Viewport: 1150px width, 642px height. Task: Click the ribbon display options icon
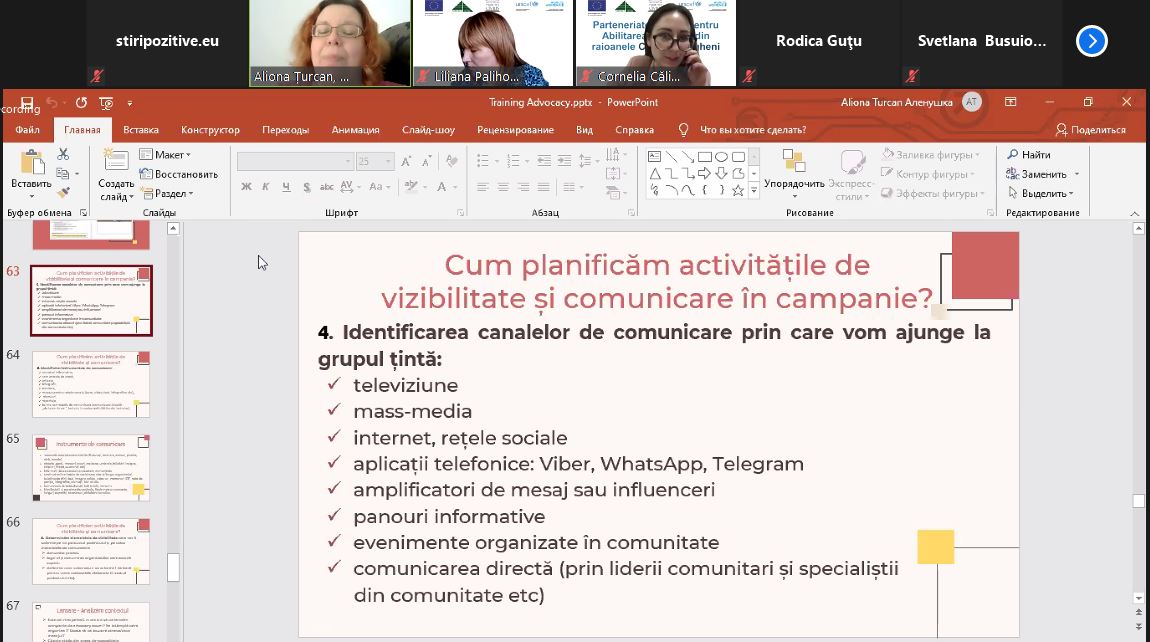[1011, 102]
